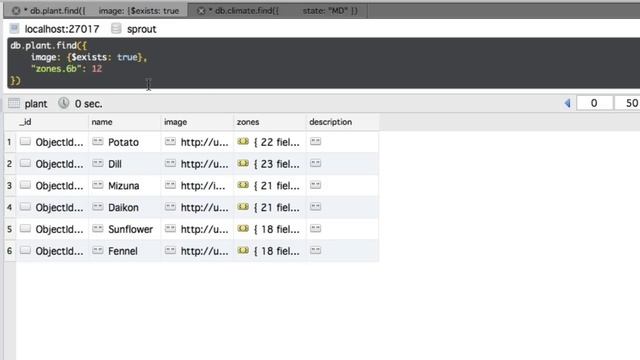Click the image string icon in Daikon row
The height and width of the screenshot is (360, 640).
click(170, 207)
